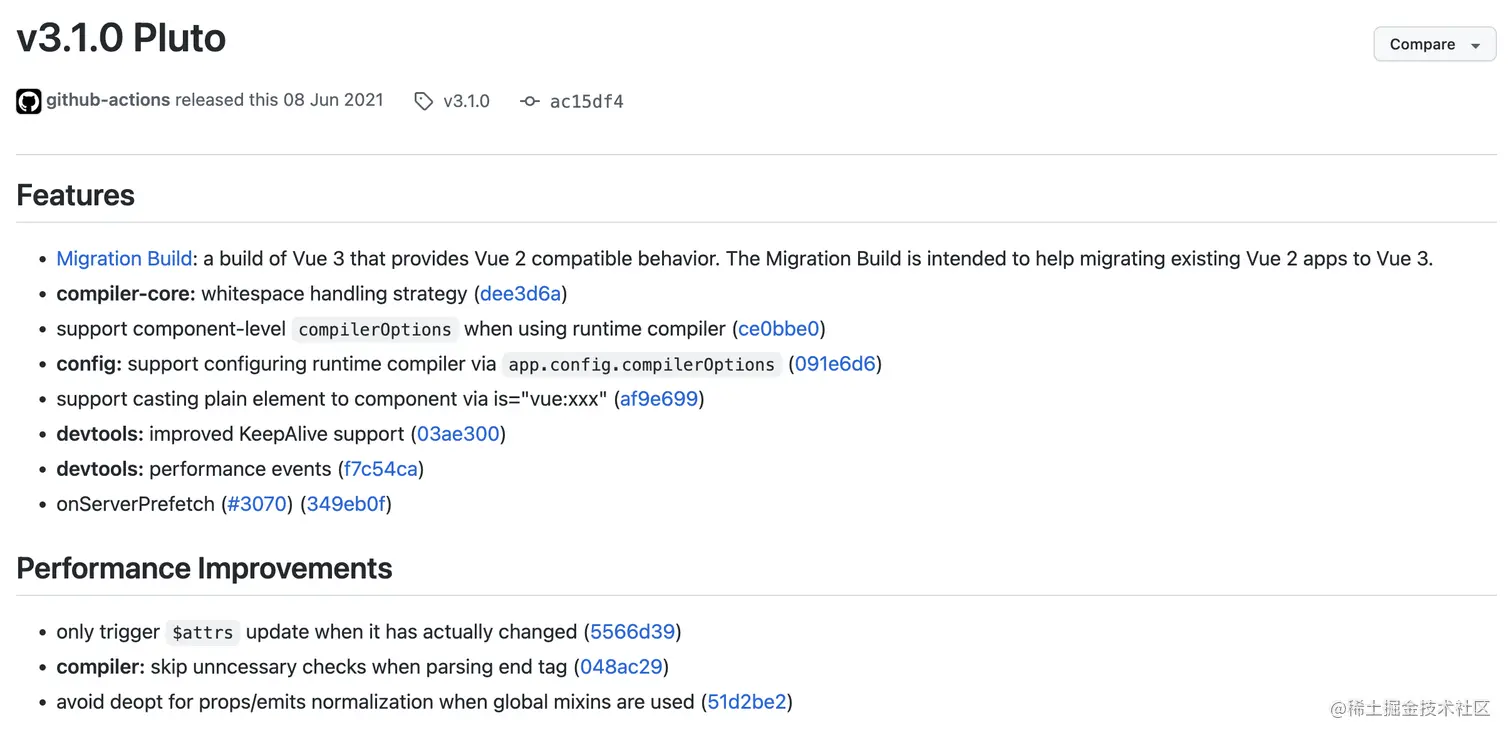The height and width of the screenshot is (740, 1512).
Task: View commit 048ac29 for compiler
Action: coord(621,667)
